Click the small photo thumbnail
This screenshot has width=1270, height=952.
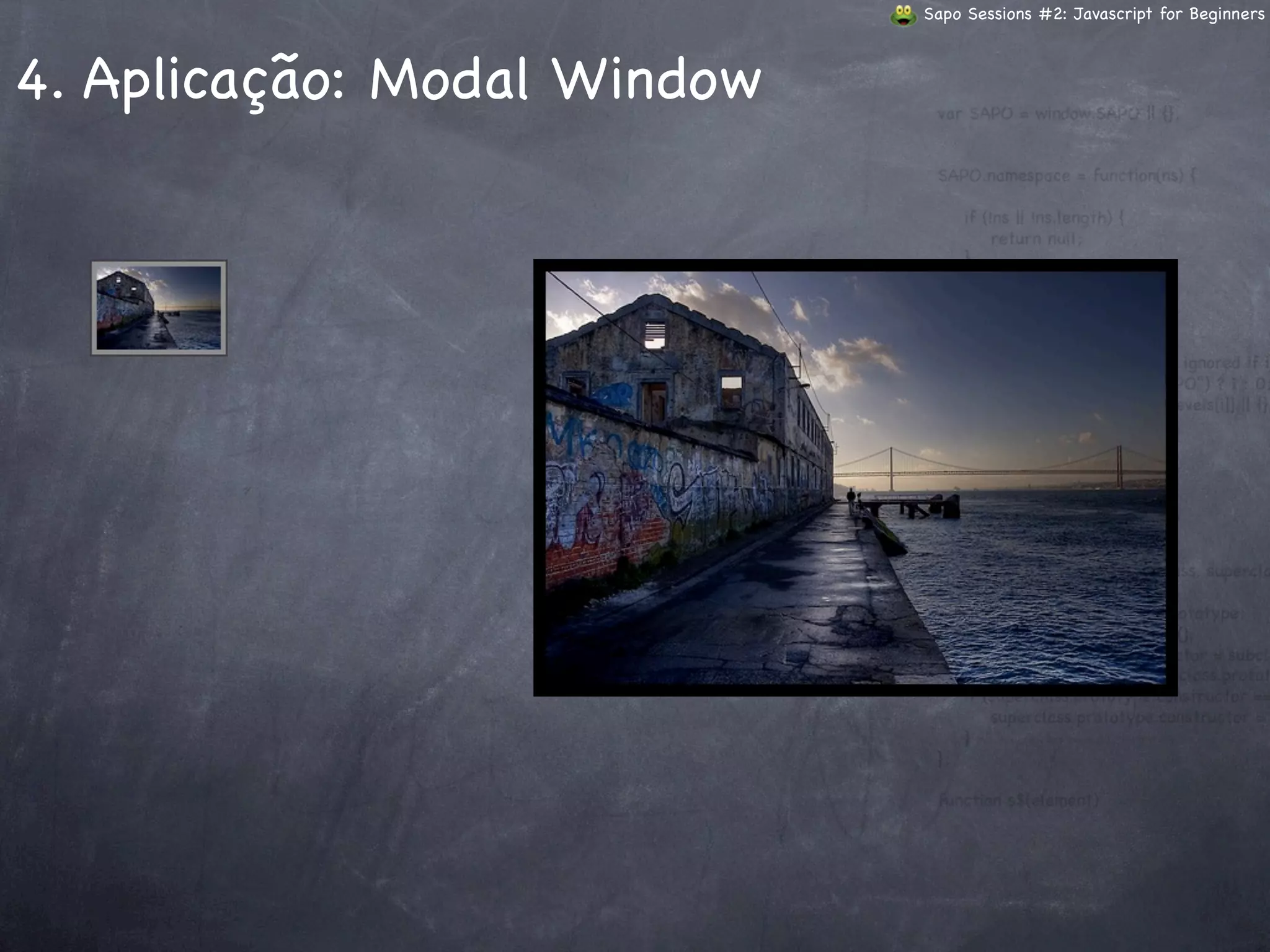point(159,308)
